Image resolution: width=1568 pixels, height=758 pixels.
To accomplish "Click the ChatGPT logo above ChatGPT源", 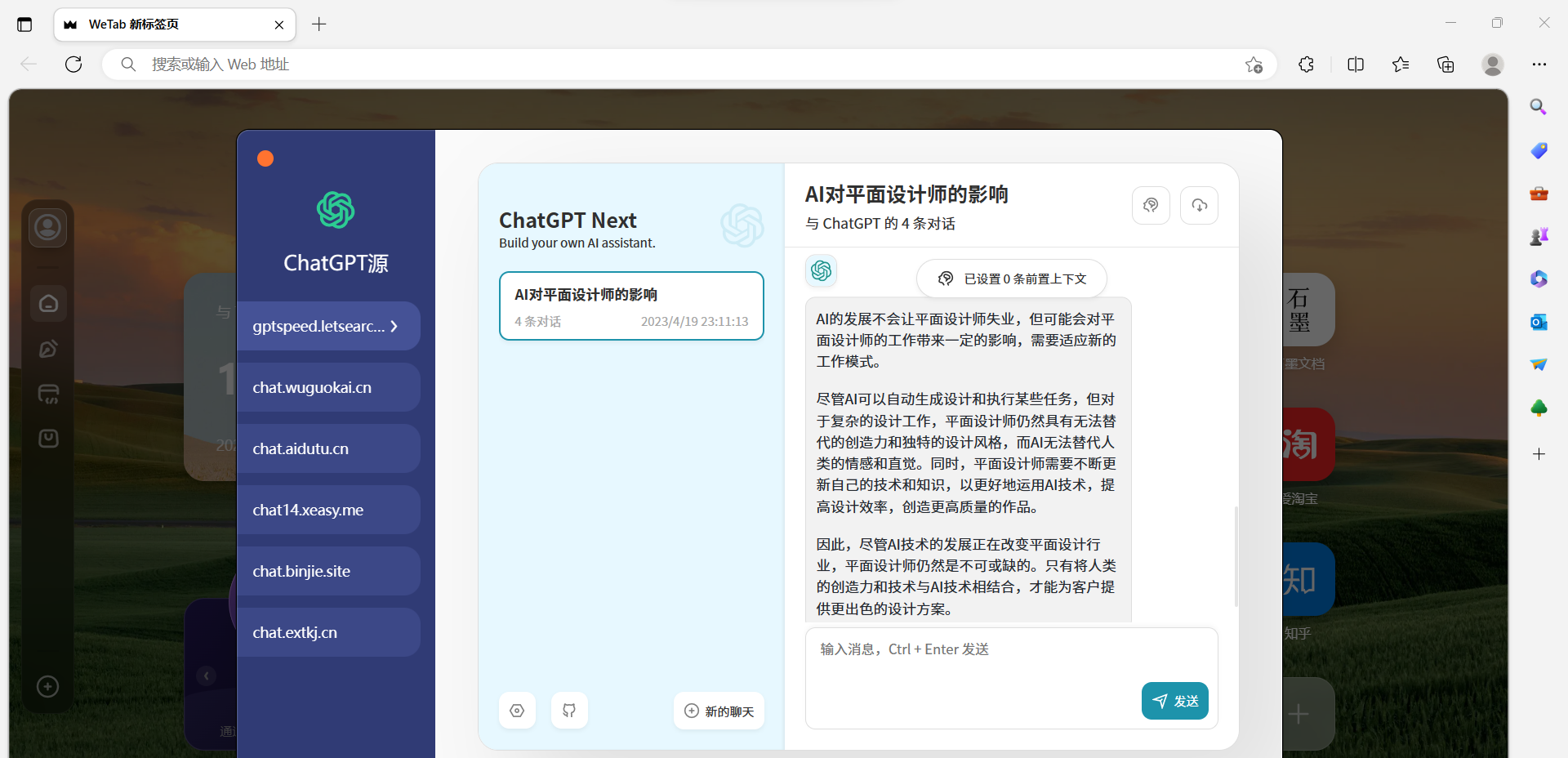I will 336,211.
